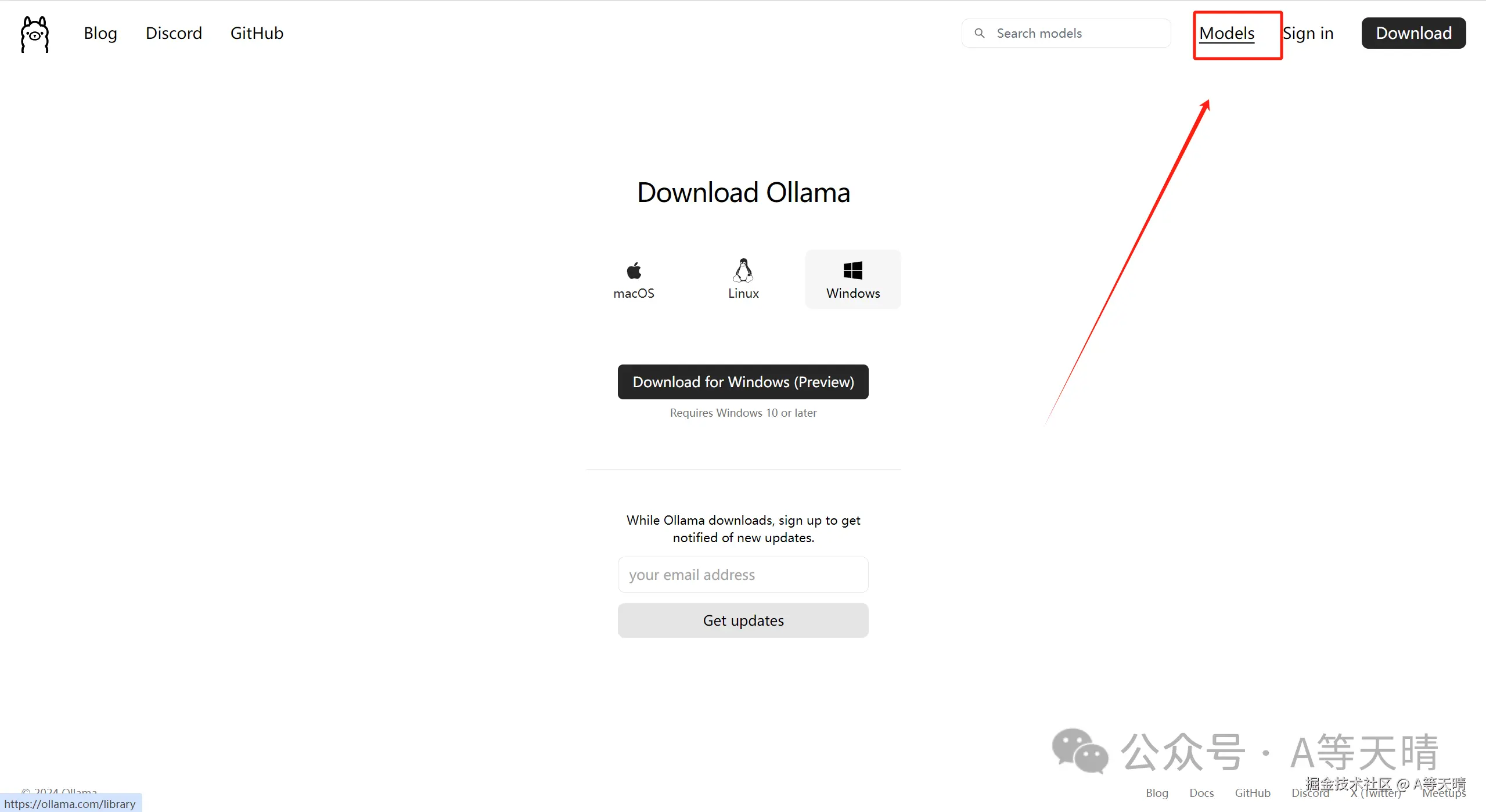The width and height of the screenshot is (1486, 812).
Task: Focus the email address field
Action: click(743, 575)
